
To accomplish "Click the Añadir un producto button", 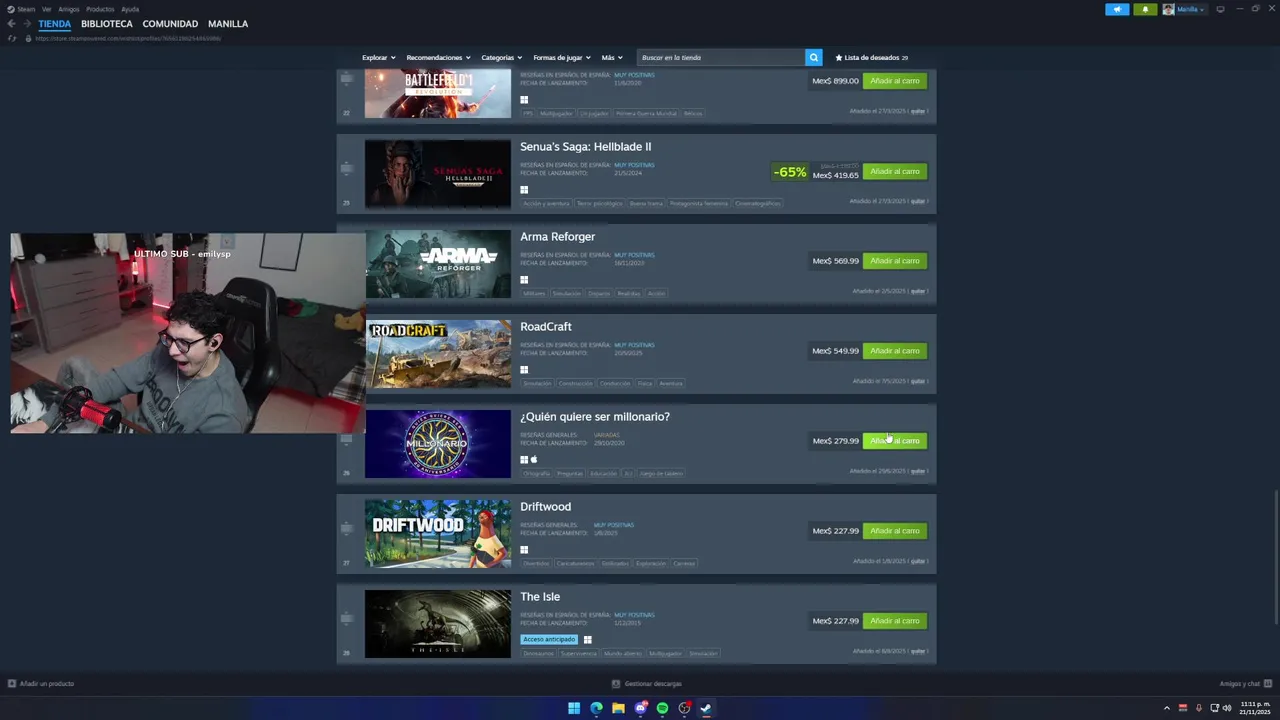I will click(41, 684).
